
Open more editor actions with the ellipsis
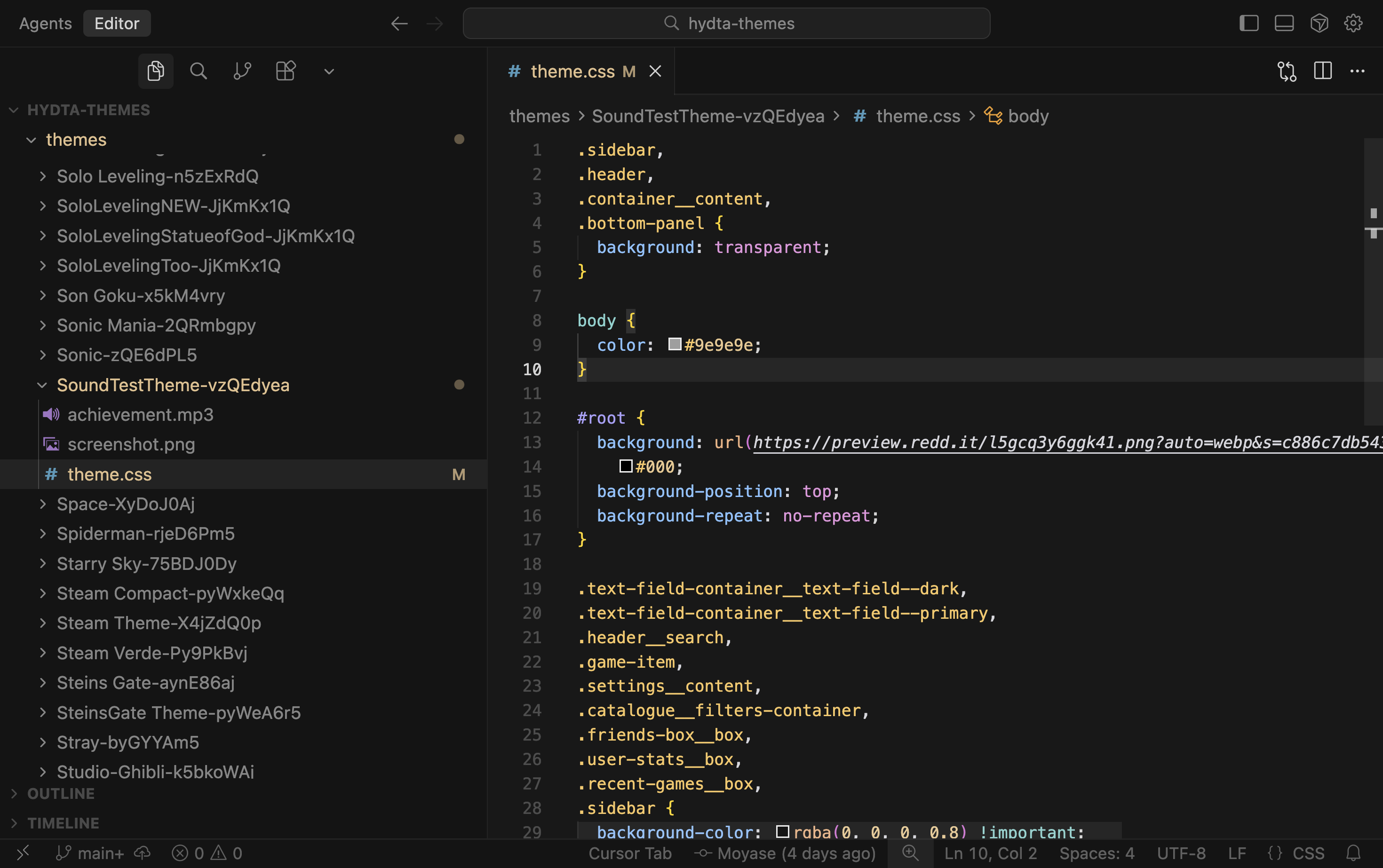tap(1358, 71)
